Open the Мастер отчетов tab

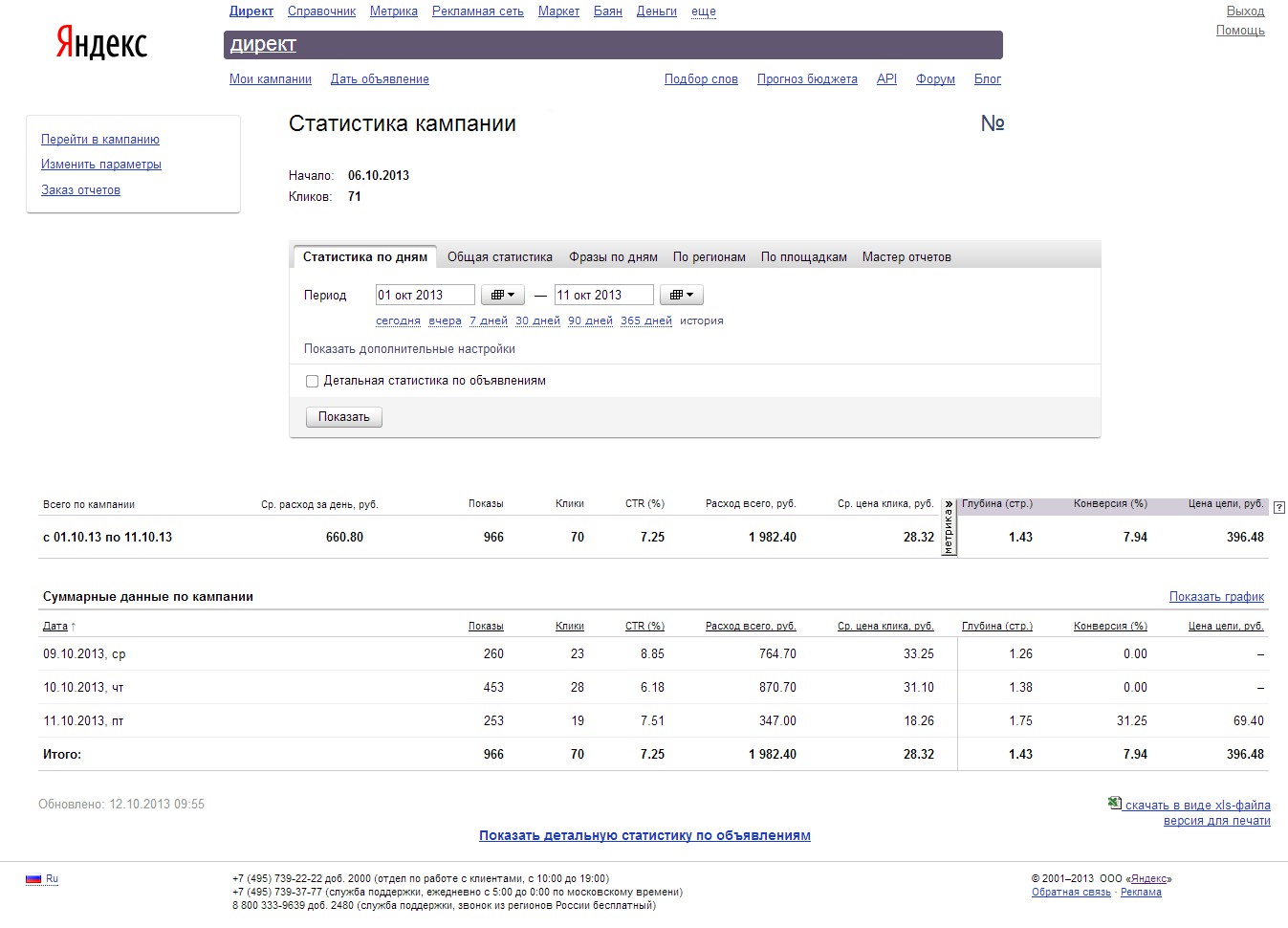(906, 256)
